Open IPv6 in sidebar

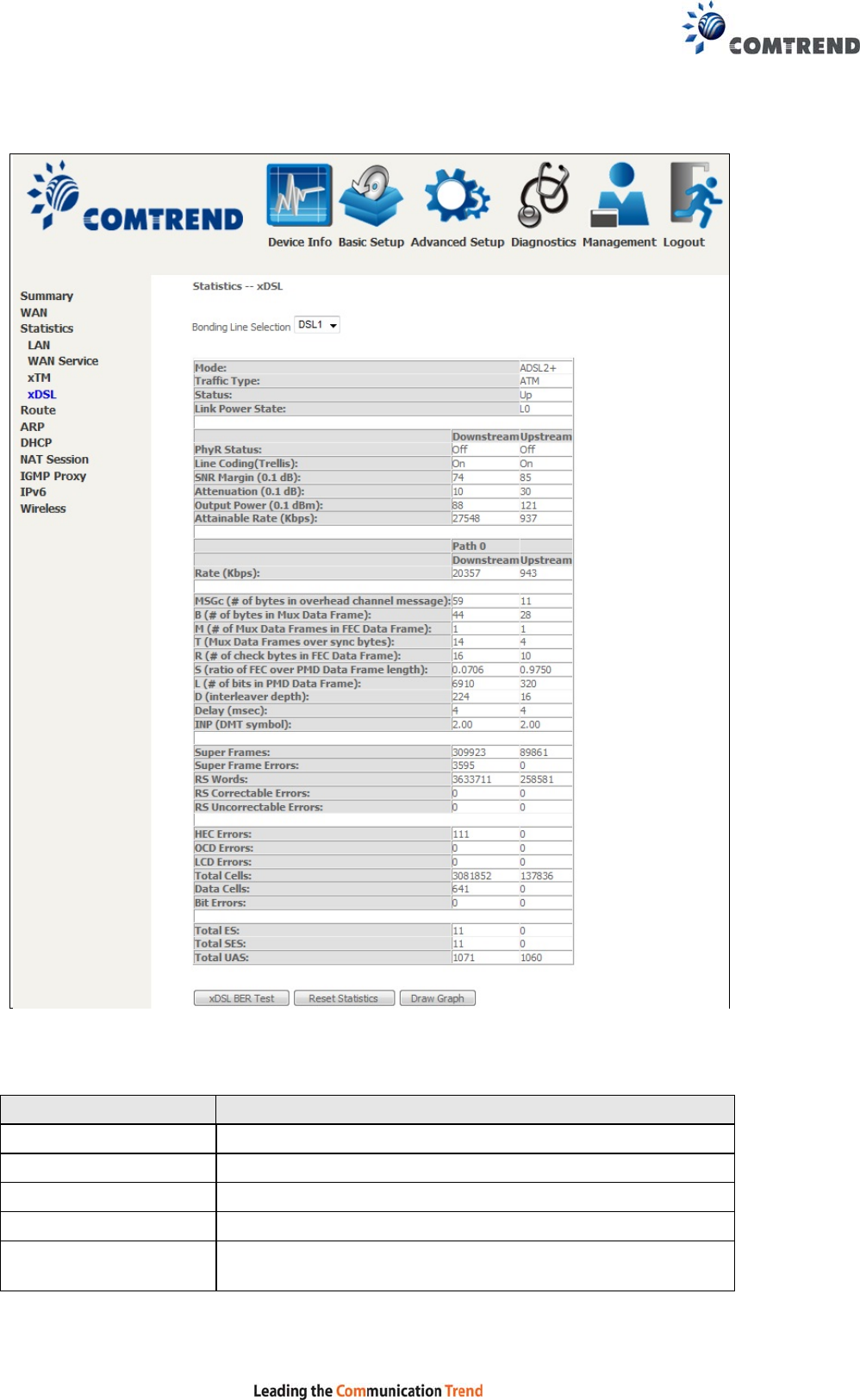point(33,492)
